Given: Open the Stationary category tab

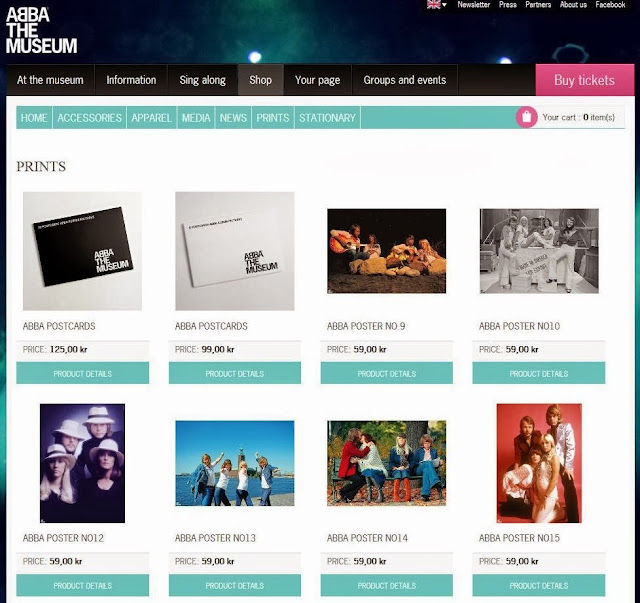Looking at the screenshot, I should click(x=327, y=118).
